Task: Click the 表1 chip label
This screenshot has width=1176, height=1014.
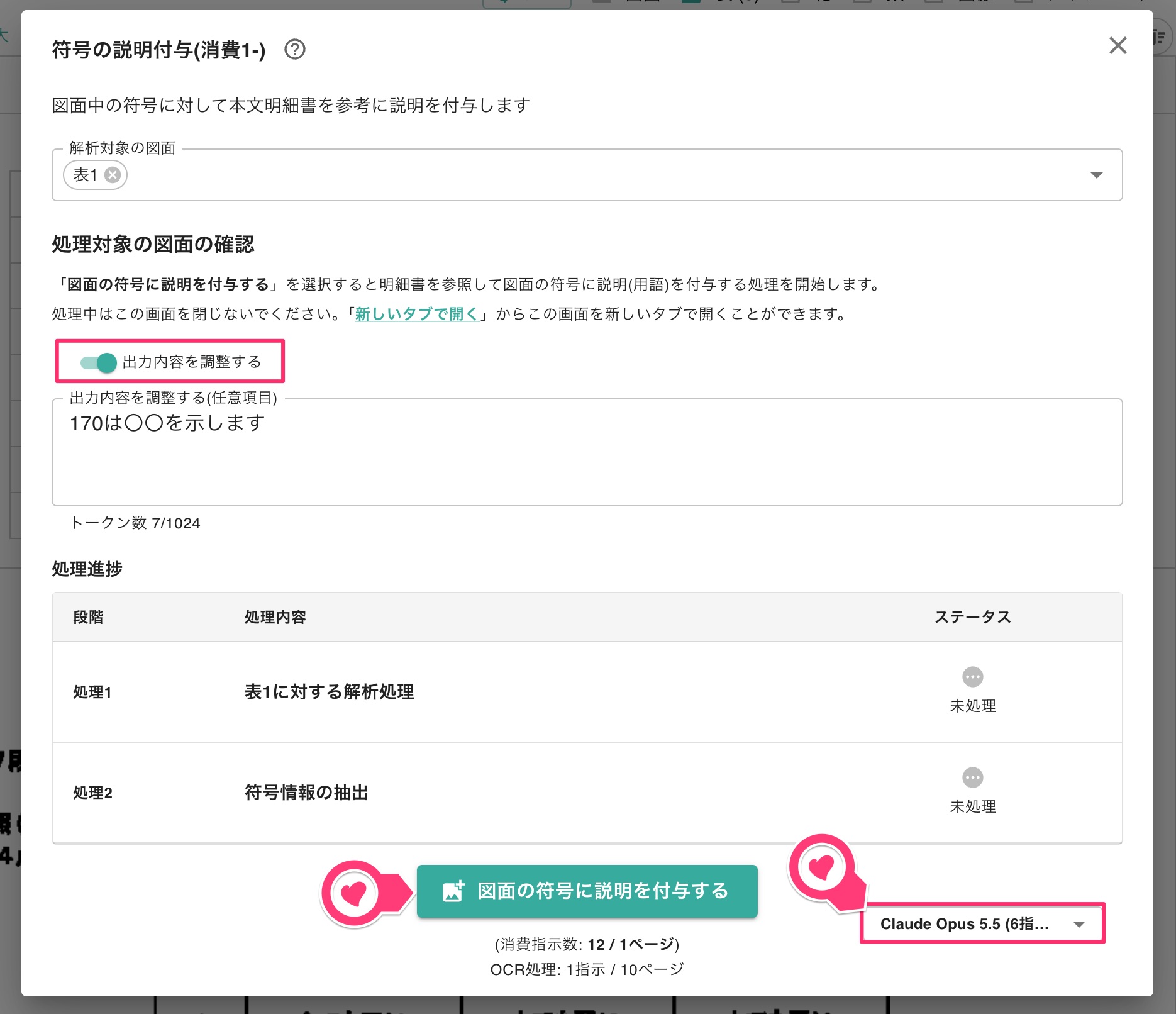Action: (x=85, y=175)
